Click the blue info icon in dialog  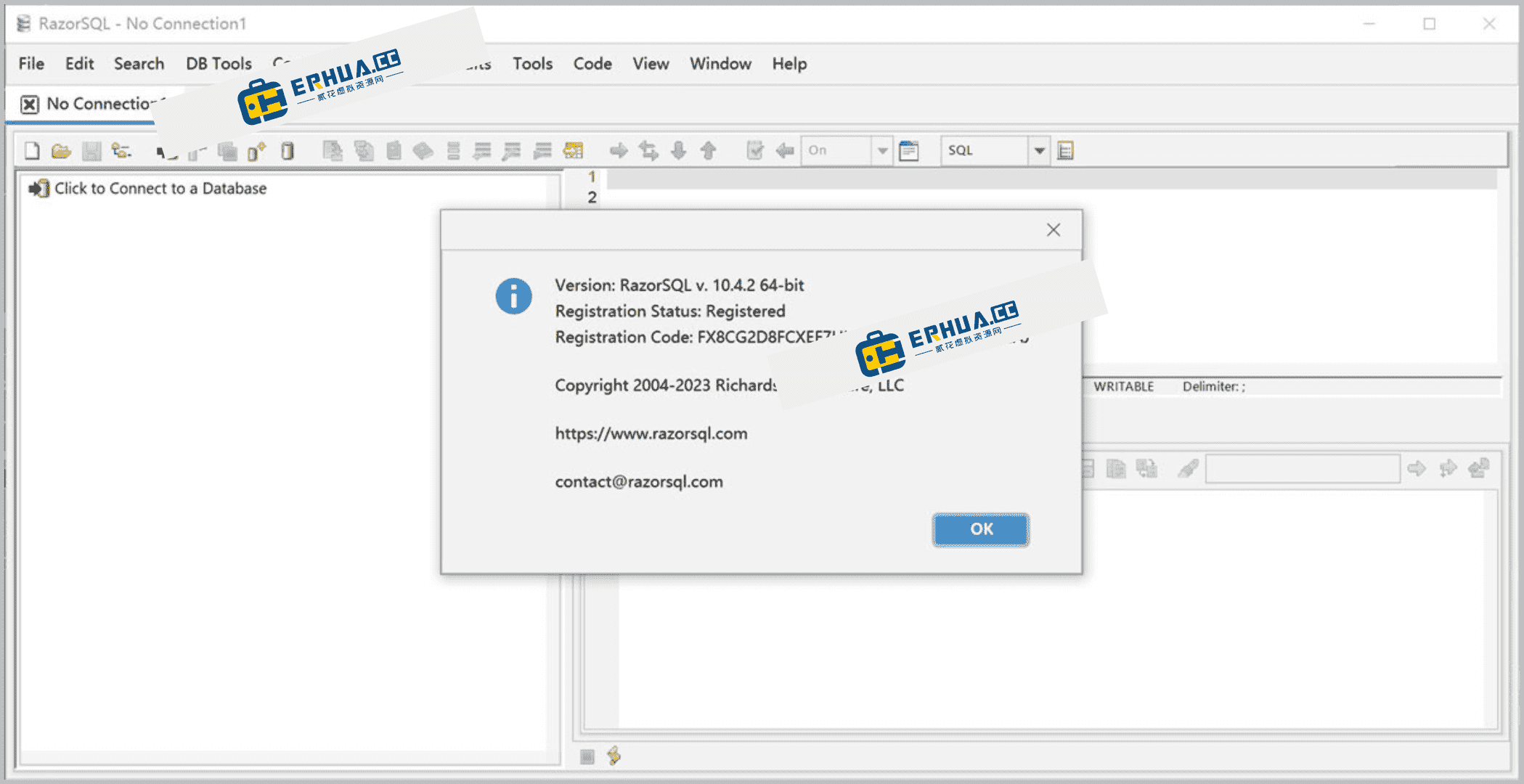click(x=513, y=296)
